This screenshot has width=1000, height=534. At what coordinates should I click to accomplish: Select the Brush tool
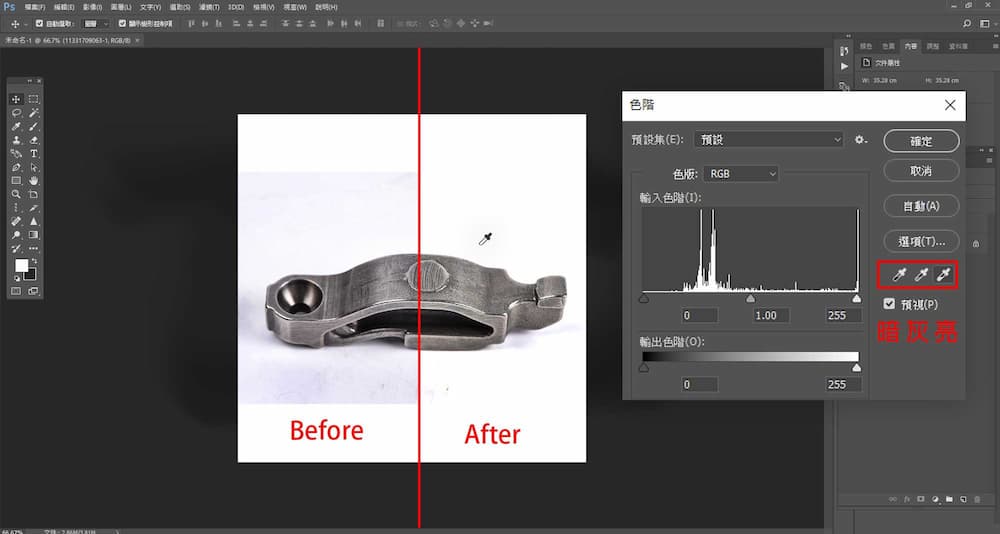click(x=33, y=127)
